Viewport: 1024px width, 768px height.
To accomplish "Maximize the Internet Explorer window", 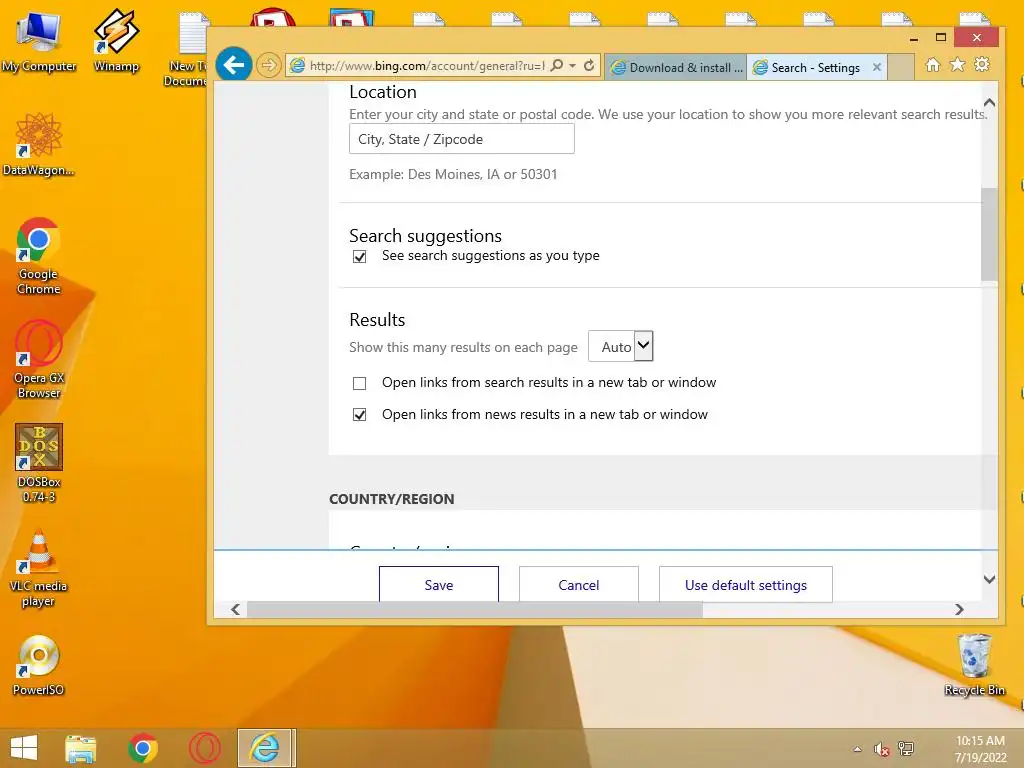I will click(940, 37).
